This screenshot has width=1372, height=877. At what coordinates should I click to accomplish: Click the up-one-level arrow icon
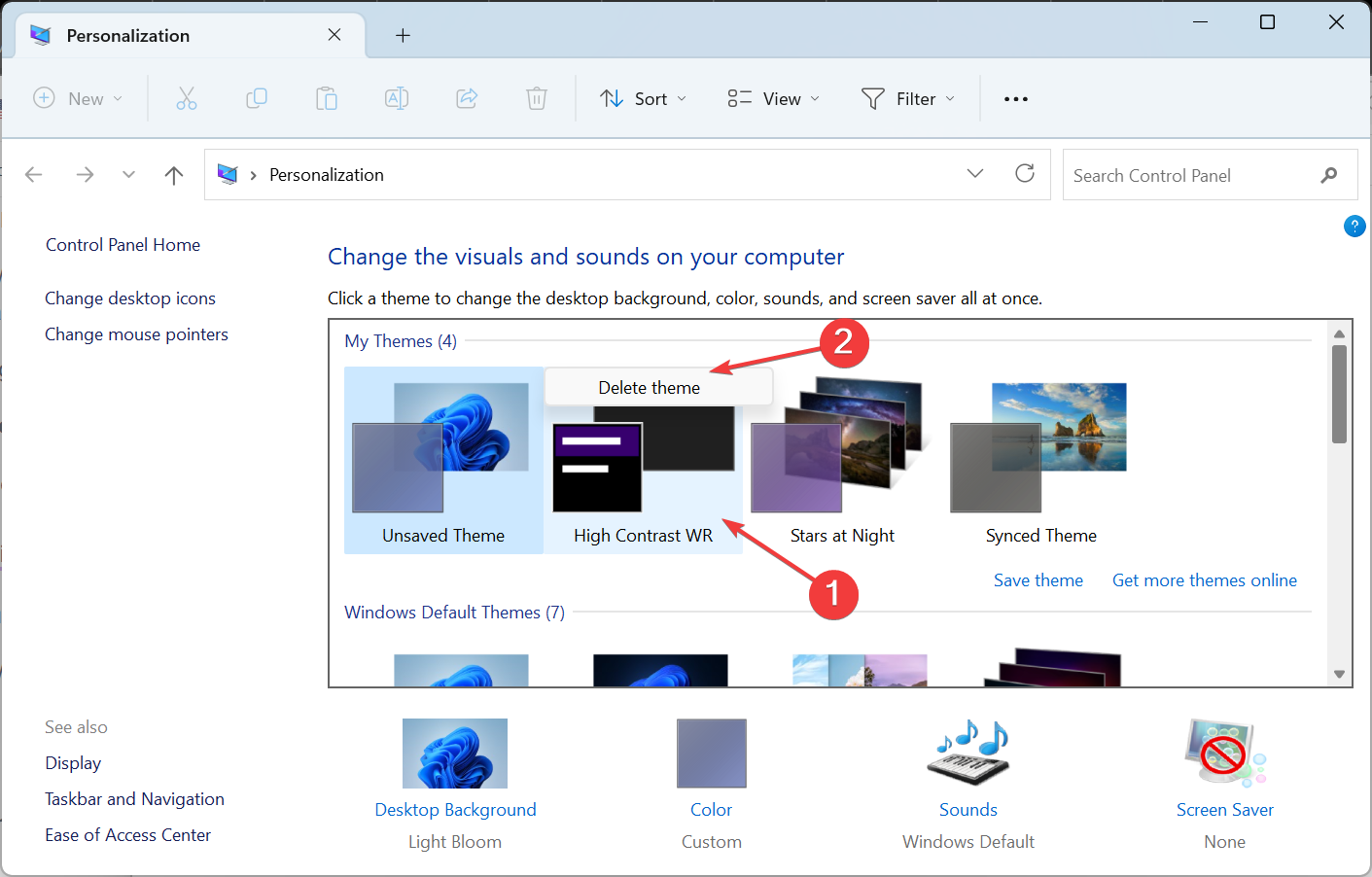173,174
